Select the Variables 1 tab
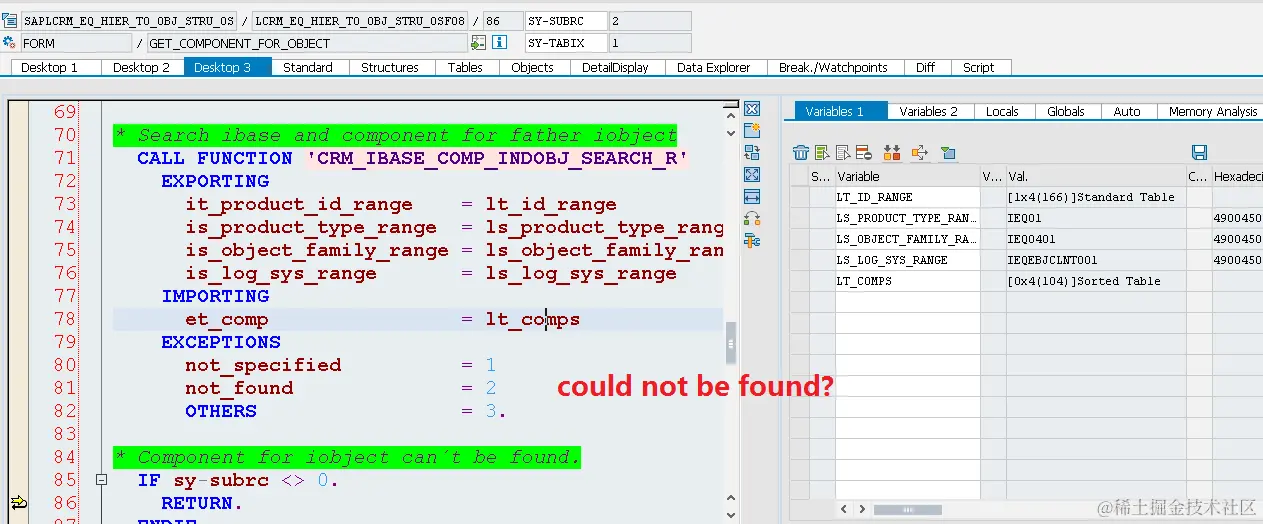This screenshot has width=1263, height=524. click(x=842, y=111)
